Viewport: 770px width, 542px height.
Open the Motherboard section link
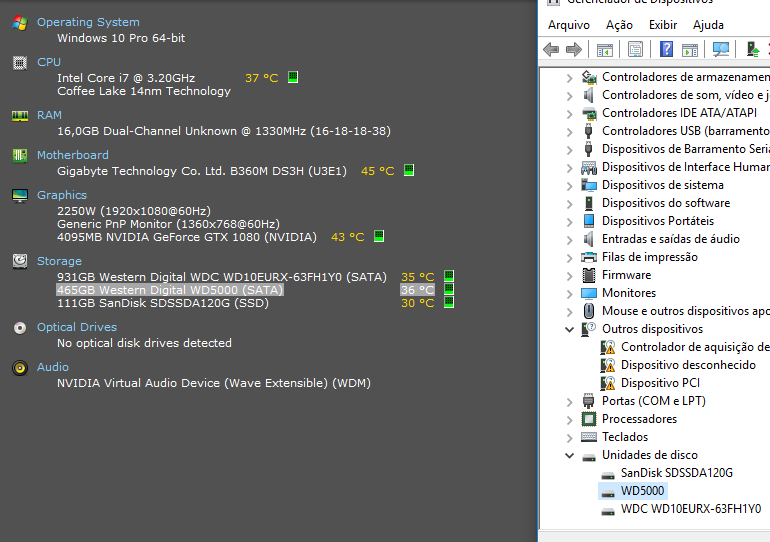coord(73,155)
